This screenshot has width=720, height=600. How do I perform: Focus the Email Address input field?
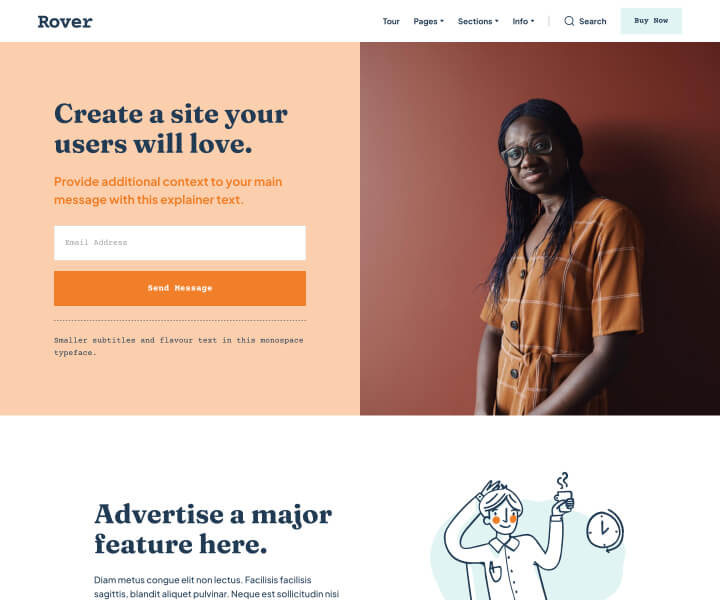180,243
